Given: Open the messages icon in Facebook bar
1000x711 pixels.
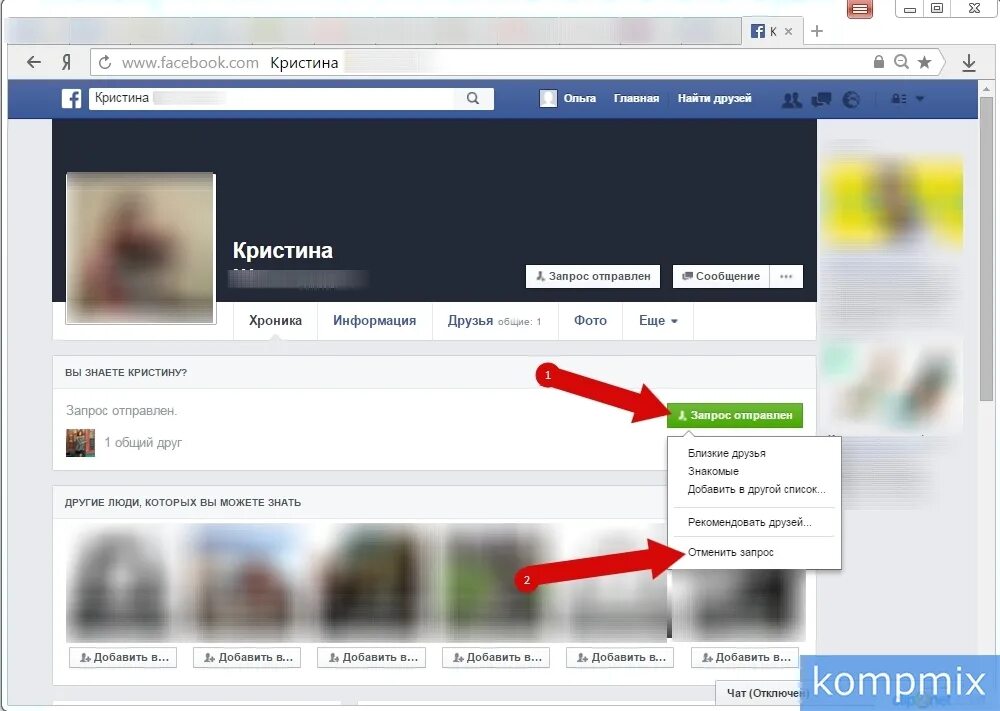Looking at the screenshot, I should tap(821, 99).
